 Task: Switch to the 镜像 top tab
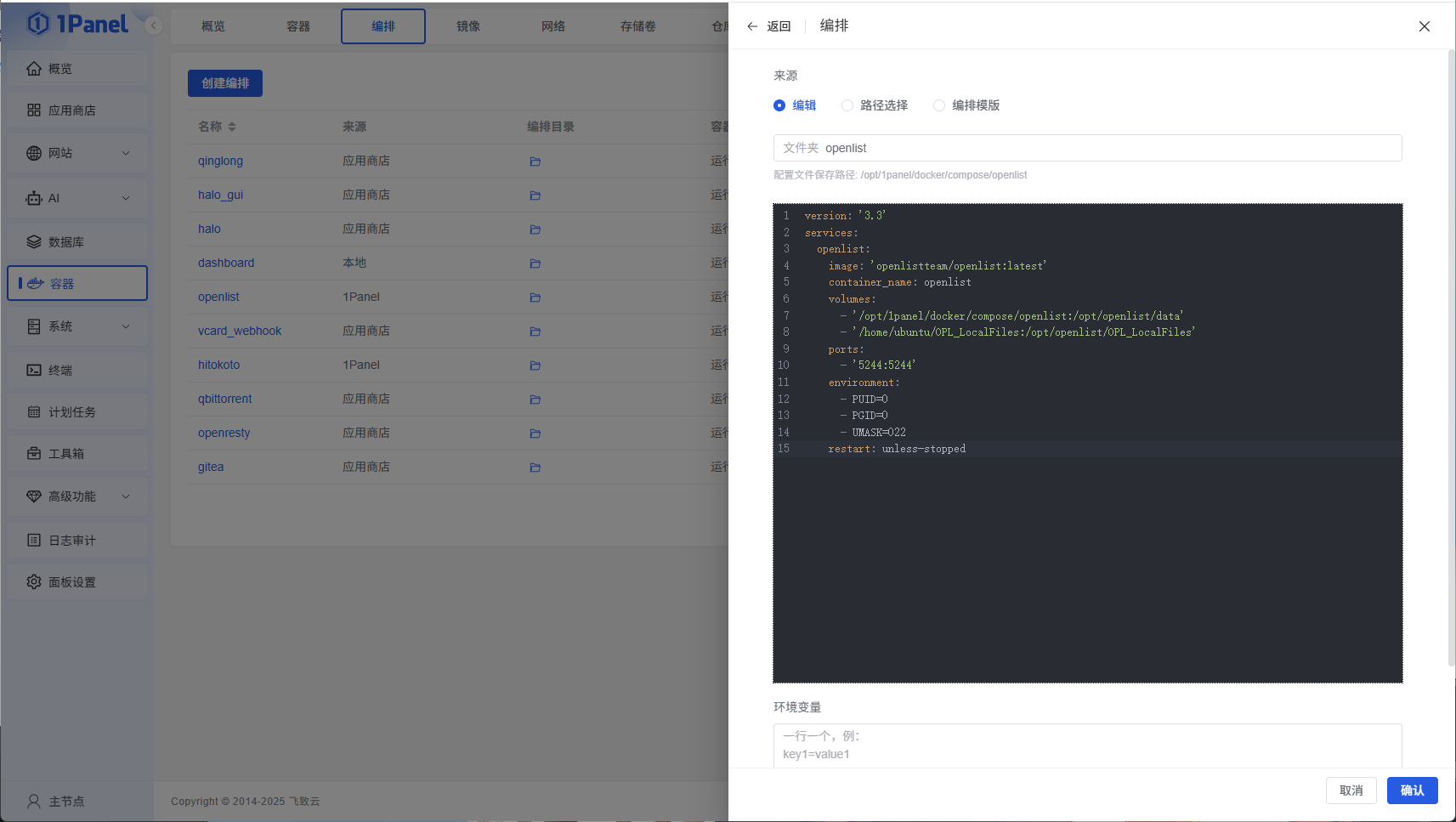[468, 26]
